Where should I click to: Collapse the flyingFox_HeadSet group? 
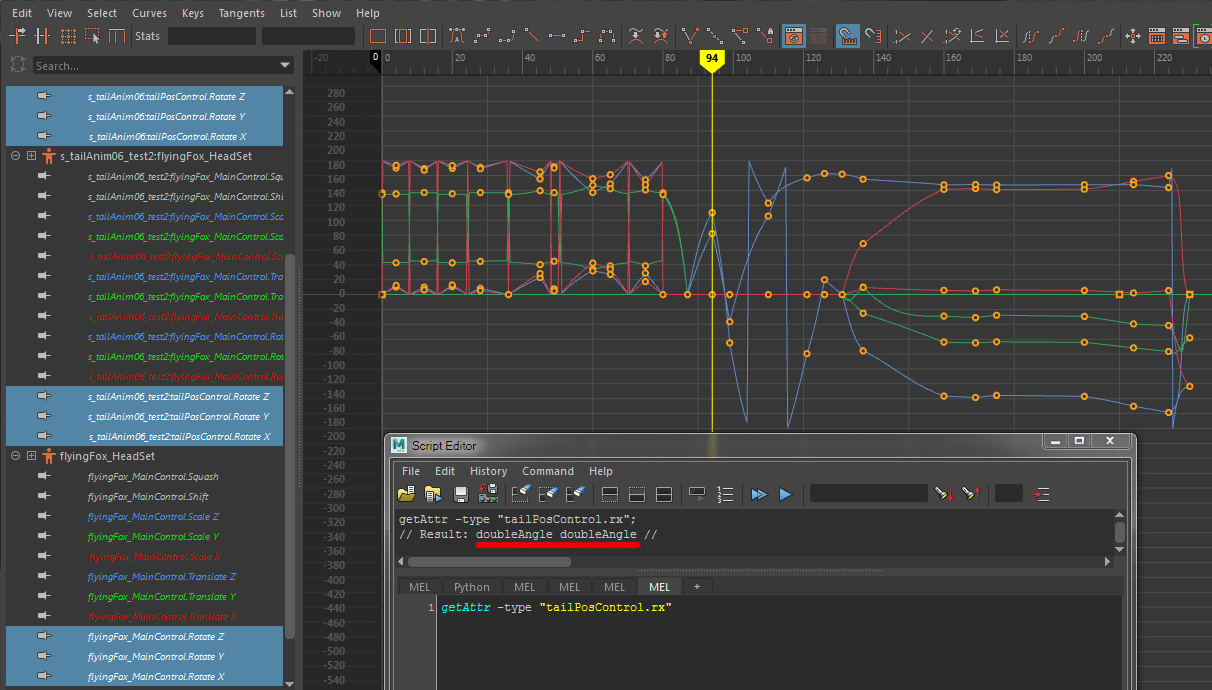pyautogui.click(x=13, y=455)
